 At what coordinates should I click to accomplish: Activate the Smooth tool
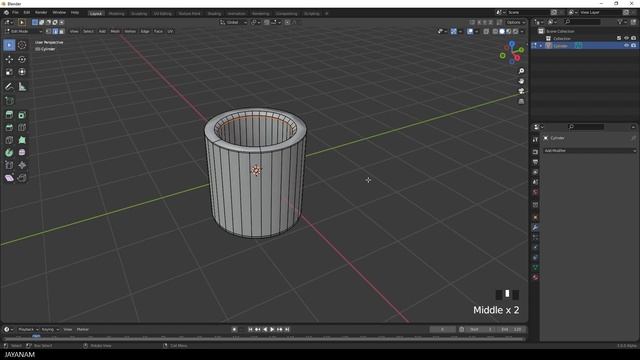click(x=22, y=153)
